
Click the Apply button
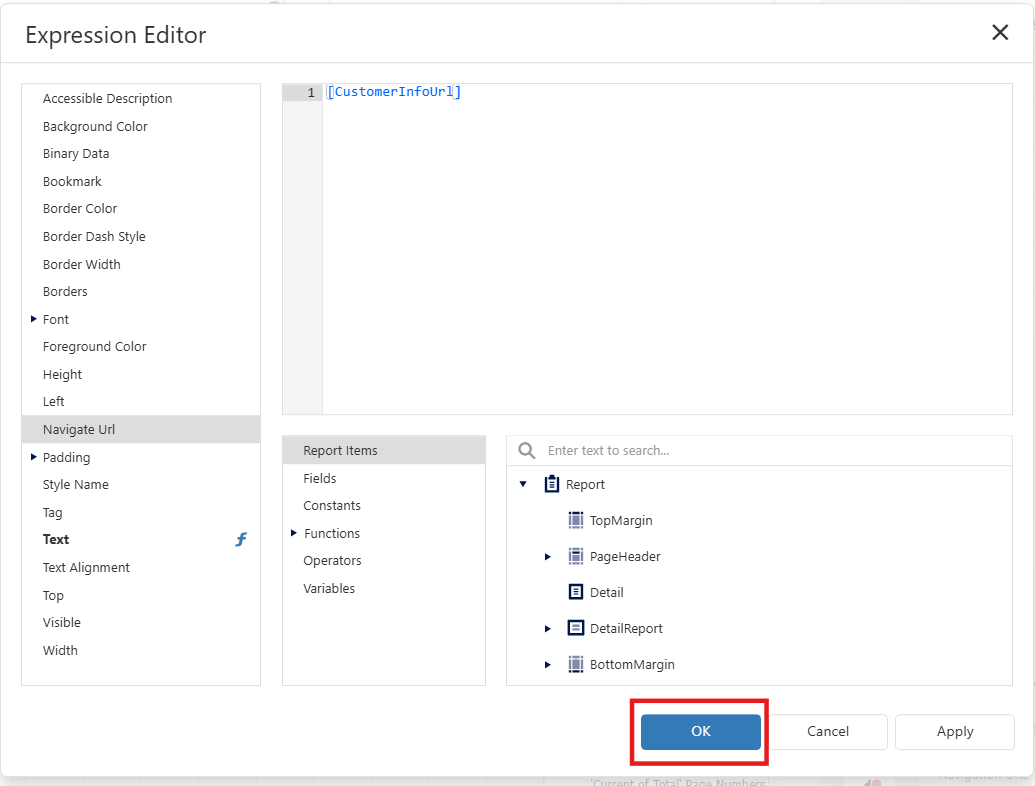954,732
